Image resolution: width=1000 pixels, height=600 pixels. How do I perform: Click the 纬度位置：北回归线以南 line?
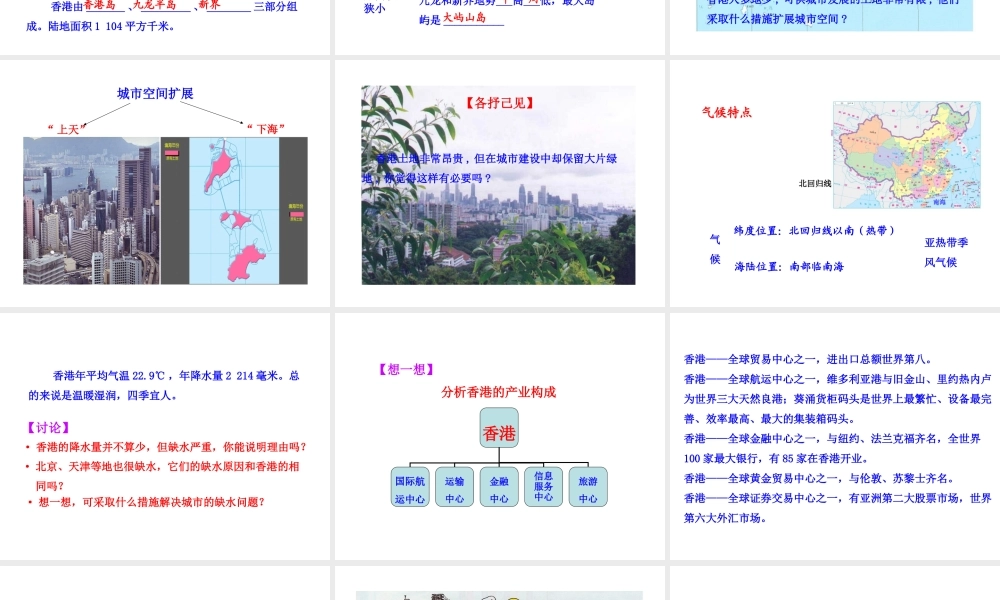tap(814, 231)
